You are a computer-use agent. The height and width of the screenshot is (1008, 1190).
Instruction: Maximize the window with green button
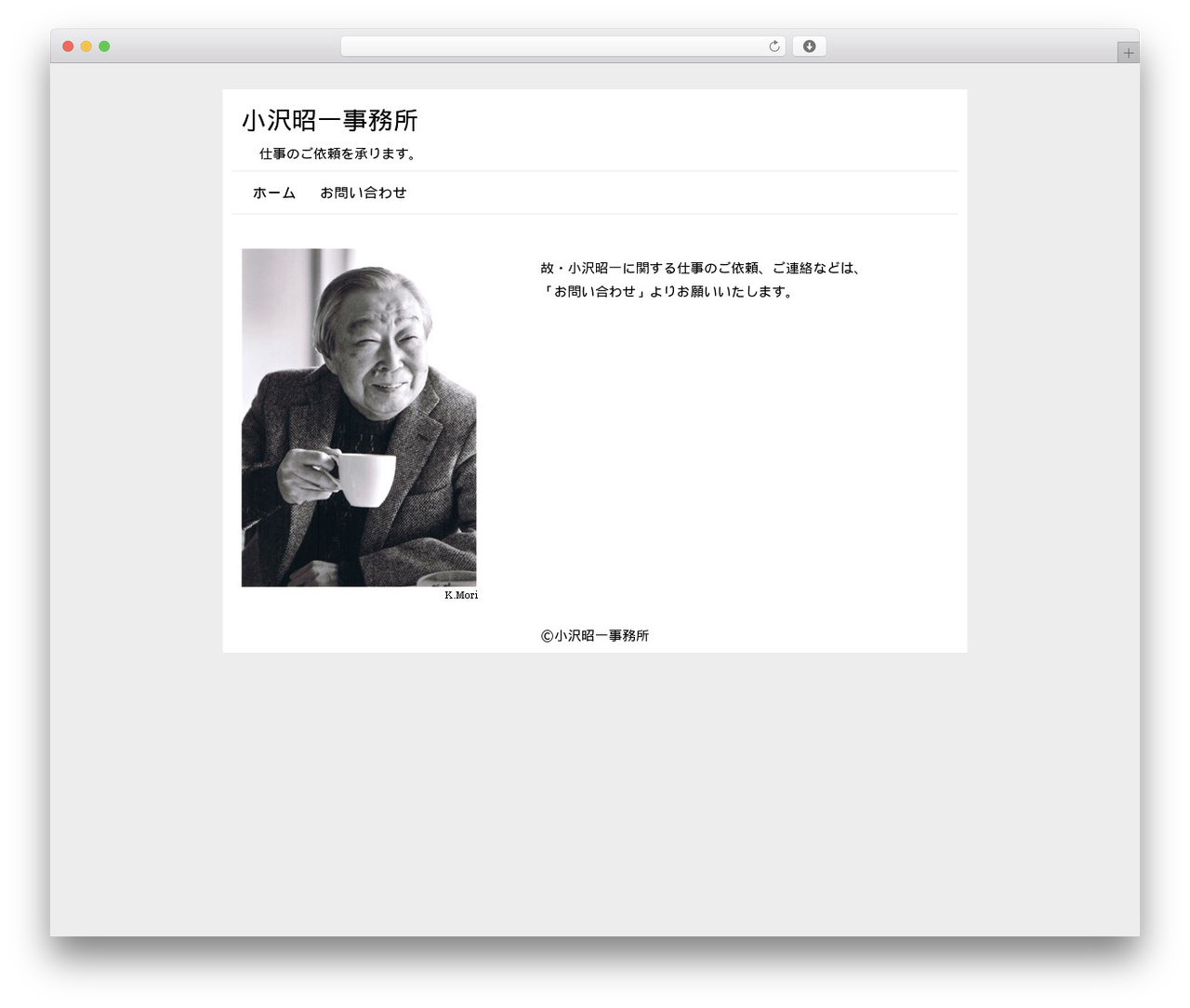[104, 46]
